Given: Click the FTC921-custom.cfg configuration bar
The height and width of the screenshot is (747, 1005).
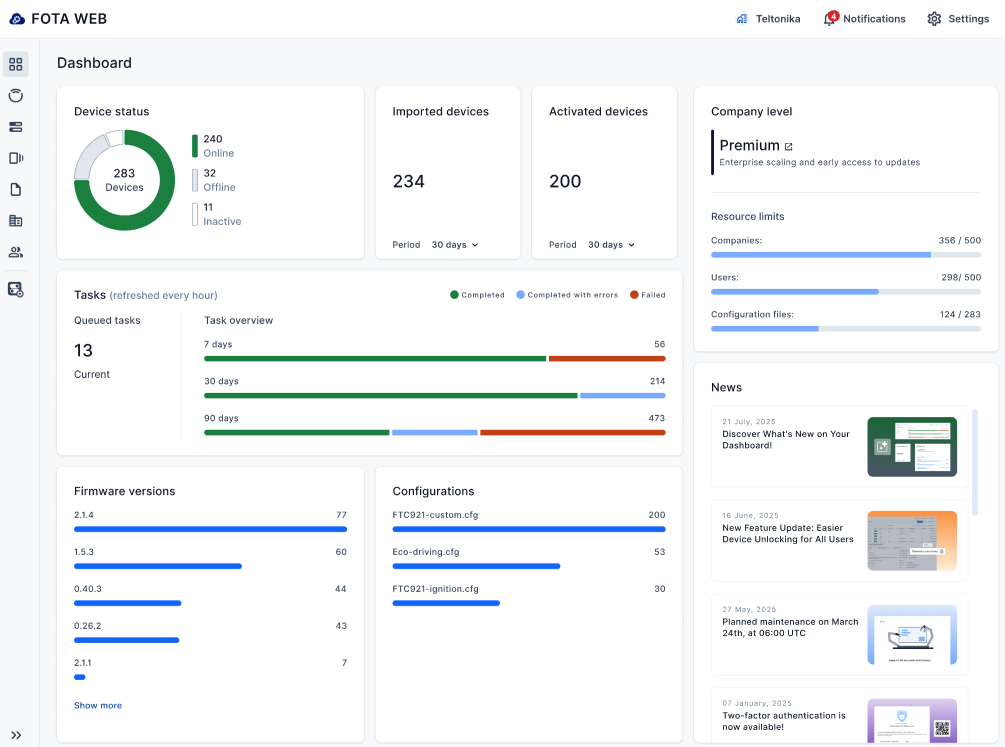Looking at the screenshot, I should (x=528, y=529).
